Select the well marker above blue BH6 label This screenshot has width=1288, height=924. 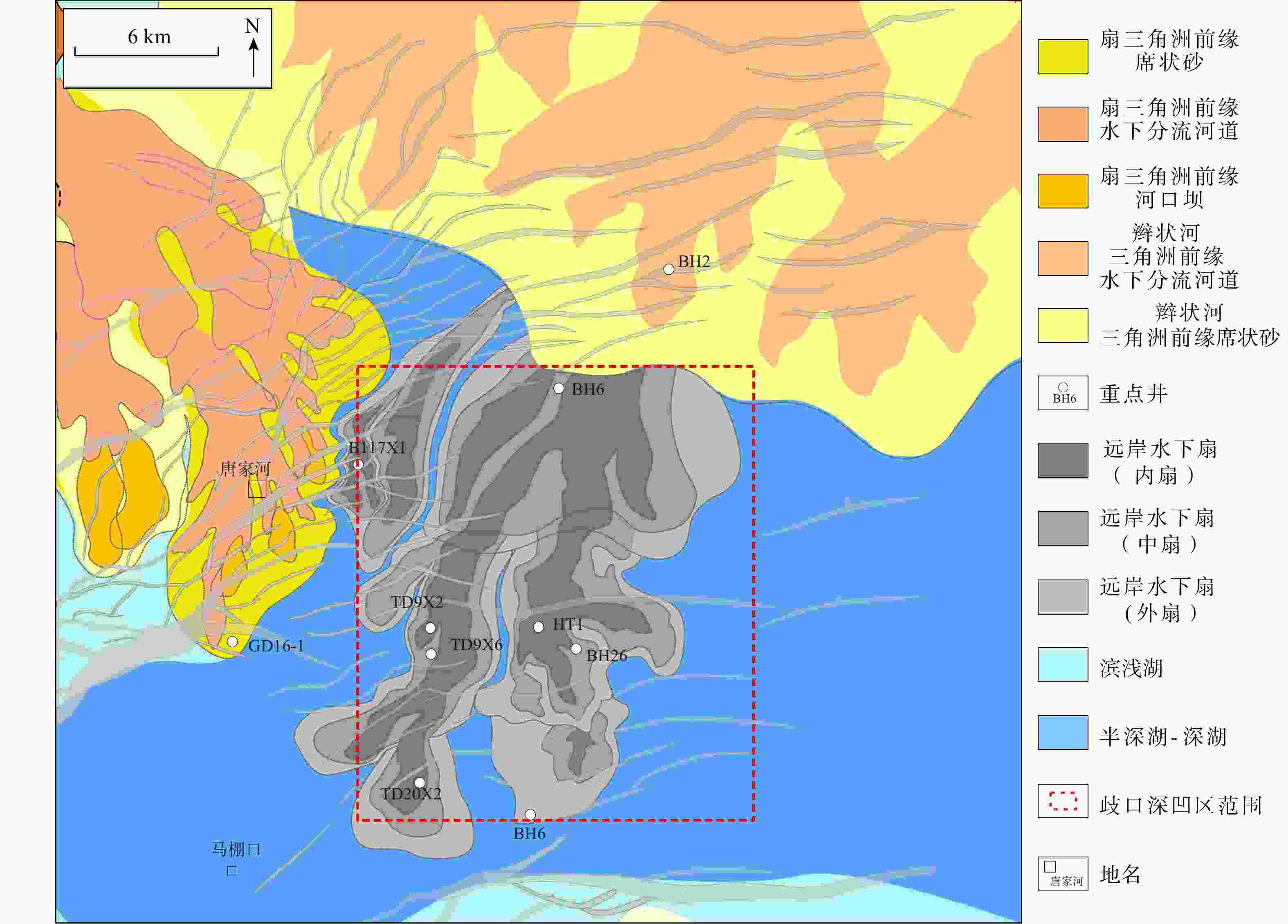530,814
